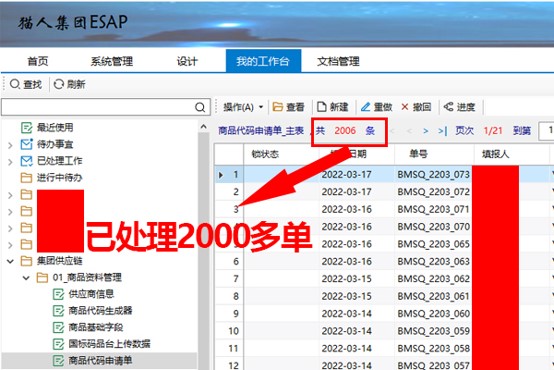Open the 设计 tab
This screenshot has height=370, width=554.
point(187,61)
